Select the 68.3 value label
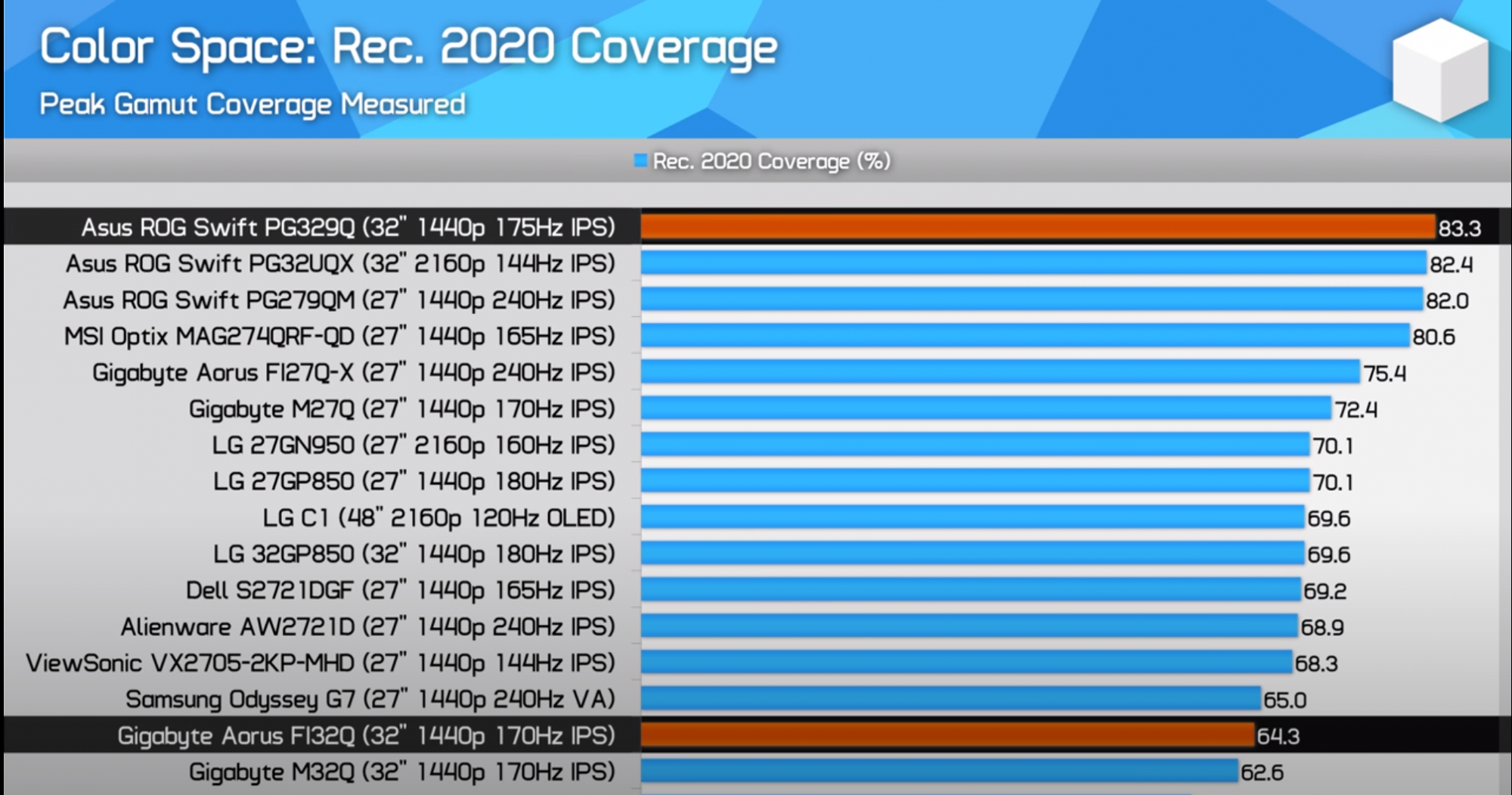This screenshot has width=1512, height=795. pyautogui.click(x=1316, y=664)
